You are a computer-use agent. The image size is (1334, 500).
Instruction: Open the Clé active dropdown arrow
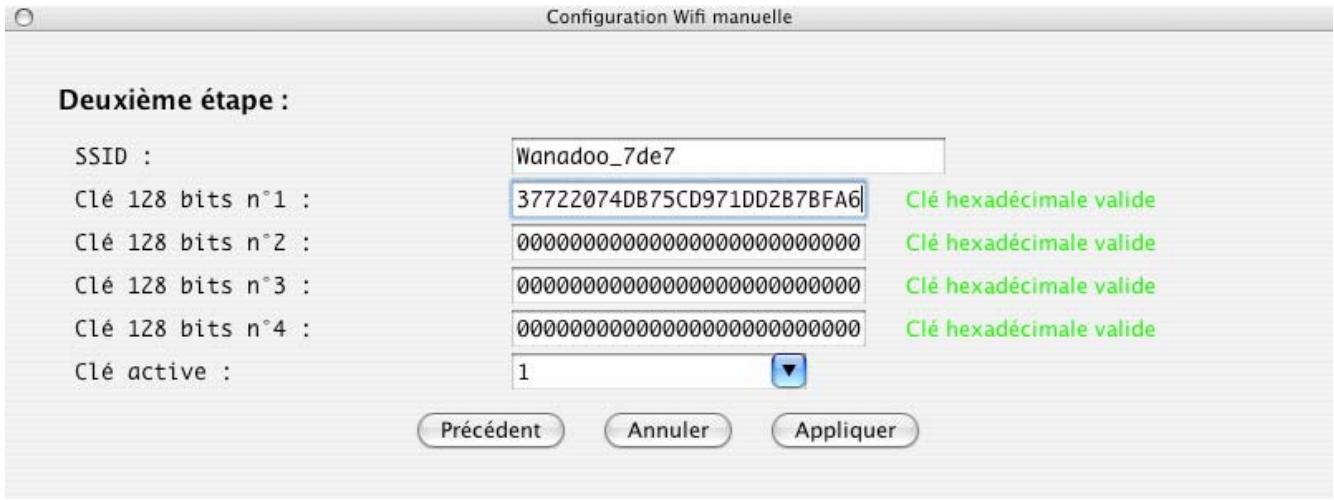click(x=790, y=371)
